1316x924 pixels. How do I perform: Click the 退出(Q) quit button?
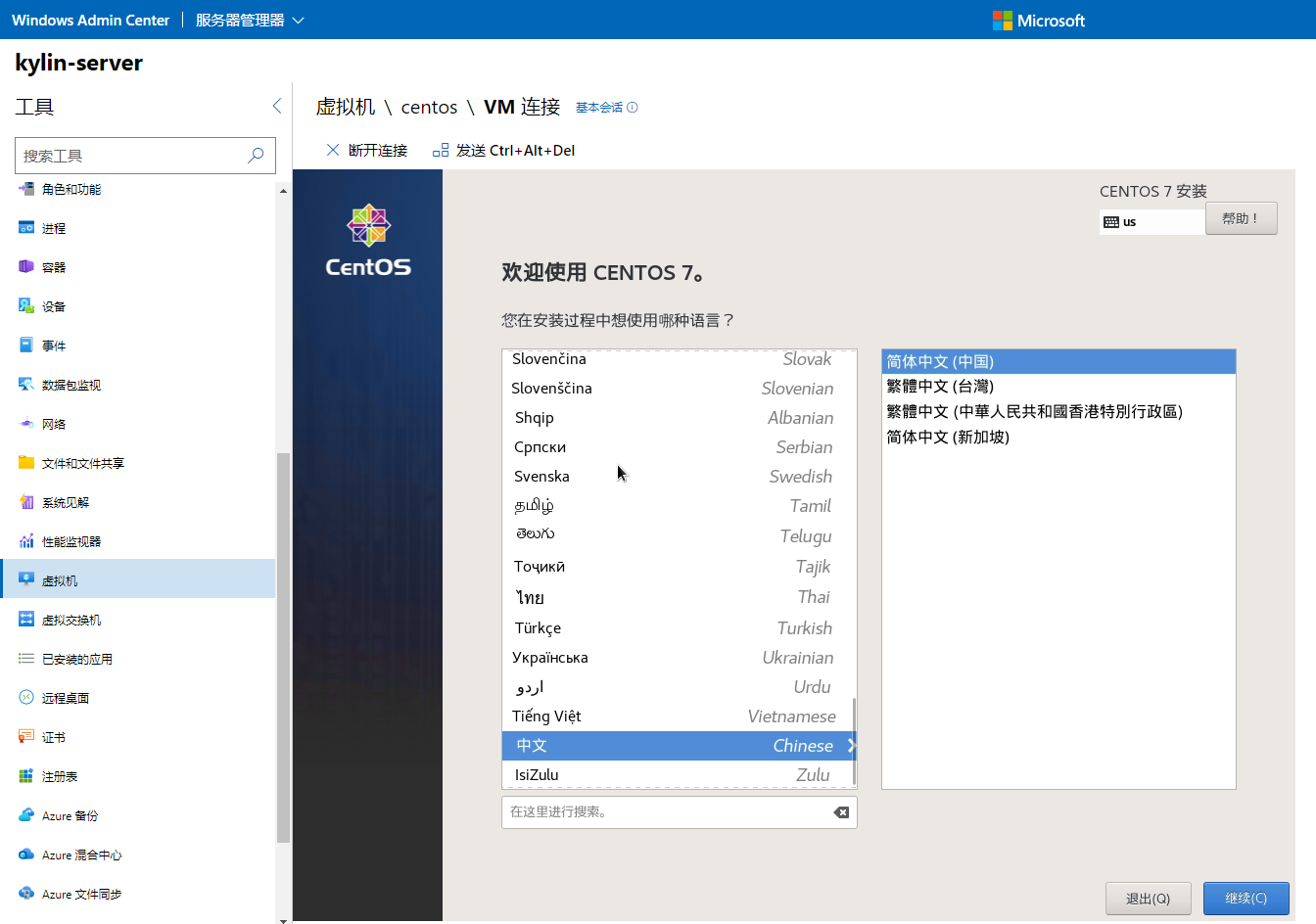tap(1149, 899)
